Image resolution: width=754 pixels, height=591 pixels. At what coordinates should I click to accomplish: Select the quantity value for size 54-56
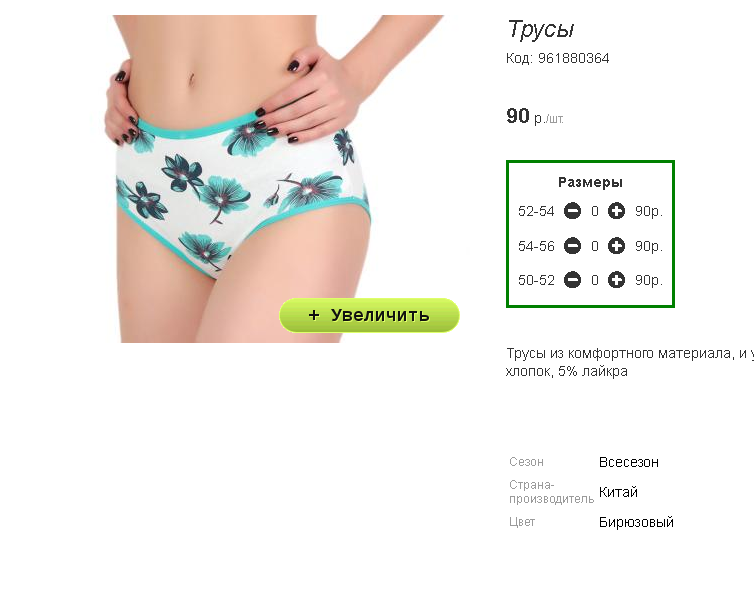tap(595, 246)
